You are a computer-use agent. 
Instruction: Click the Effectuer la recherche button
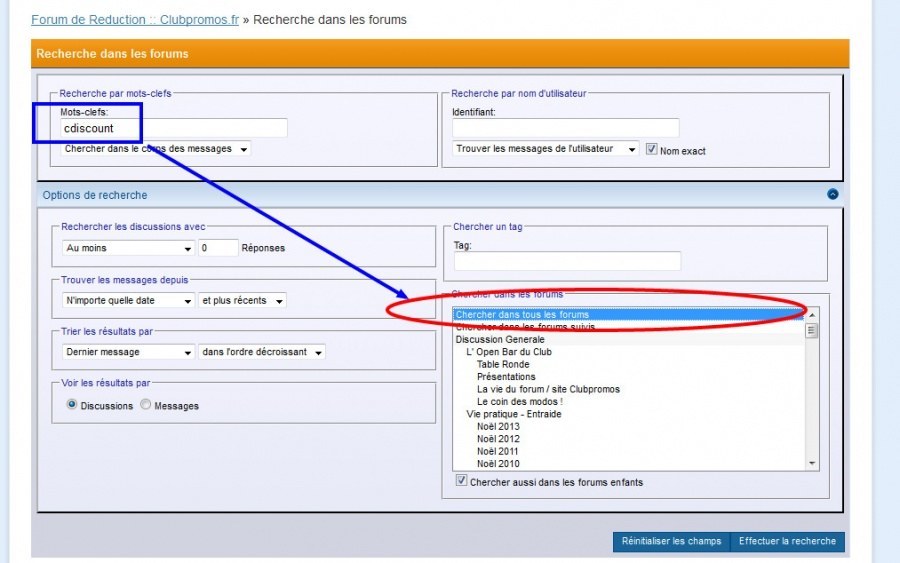click(787, 541)
